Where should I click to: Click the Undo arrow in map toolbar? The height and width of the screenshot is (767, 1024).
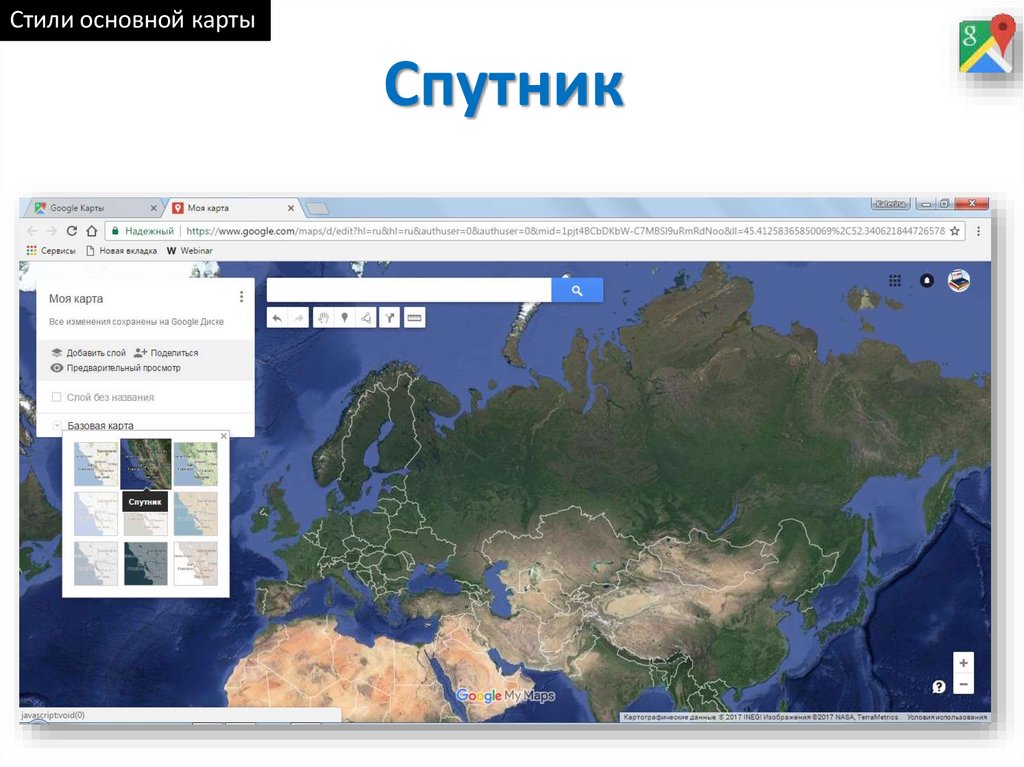pos(278,318)
